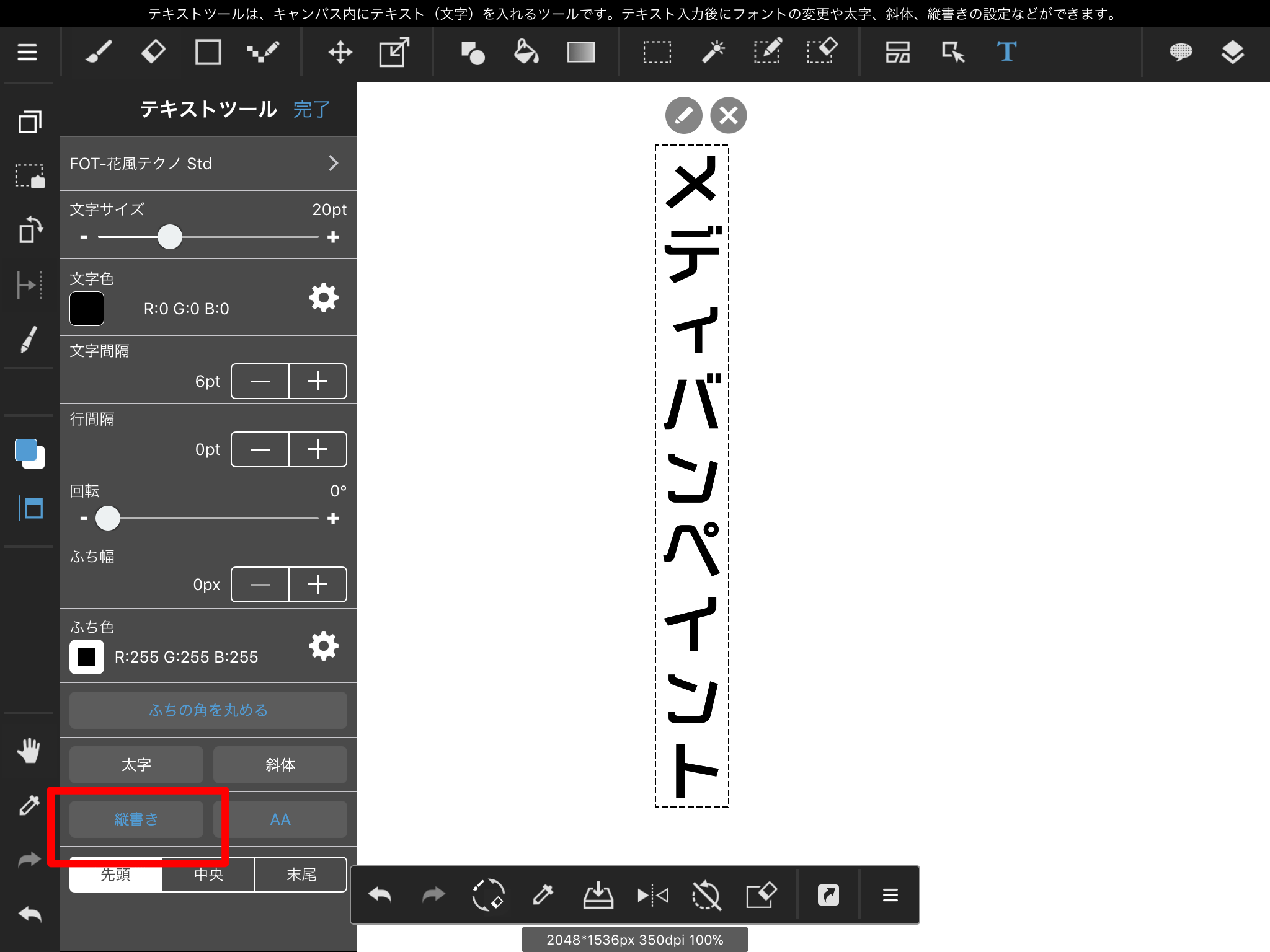This screenshot has width=1270, height=952.
Task: Click the black 文字色 swatch
Action: click(x=87, y=309)
